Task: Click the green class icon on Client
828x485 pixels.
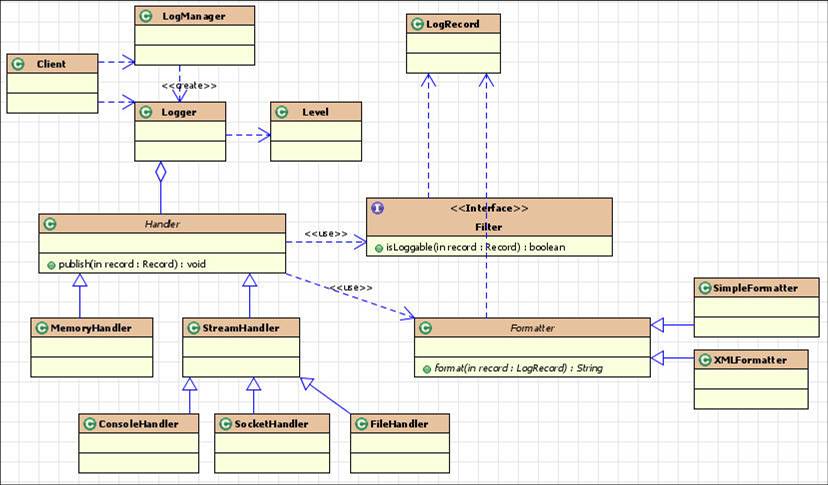Action: pyautogui.click(x=18, y=64)
